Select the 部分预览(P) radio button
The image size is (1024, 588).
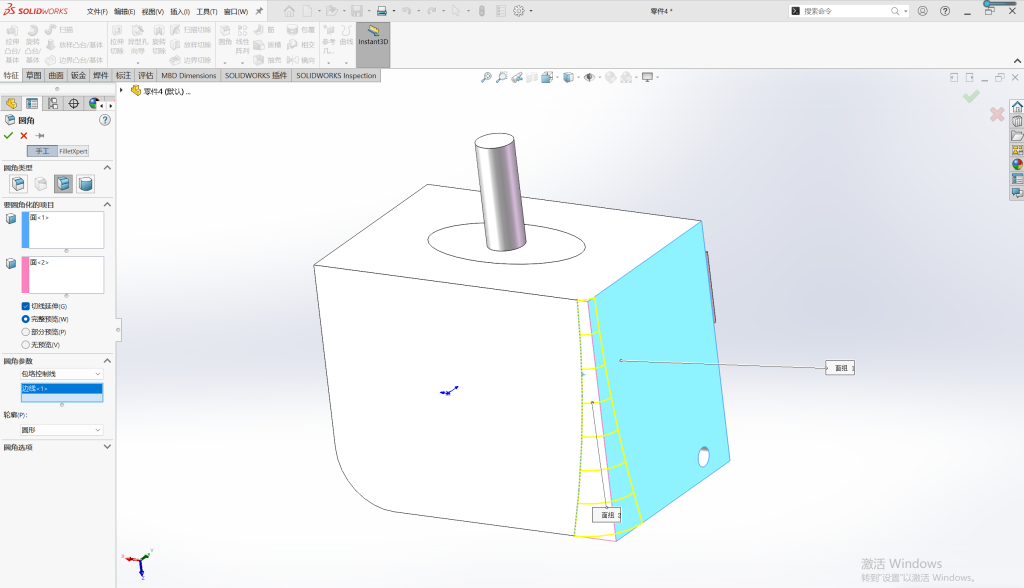(x=25, y=332)
